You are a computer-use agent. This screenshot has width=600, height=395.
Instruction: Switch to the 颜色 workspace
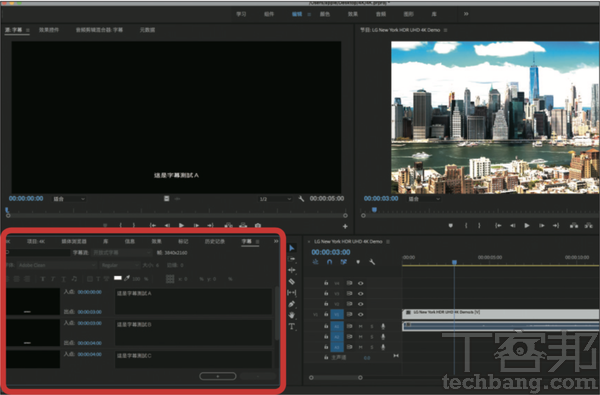pyautogui.click(x=325, y=14)
